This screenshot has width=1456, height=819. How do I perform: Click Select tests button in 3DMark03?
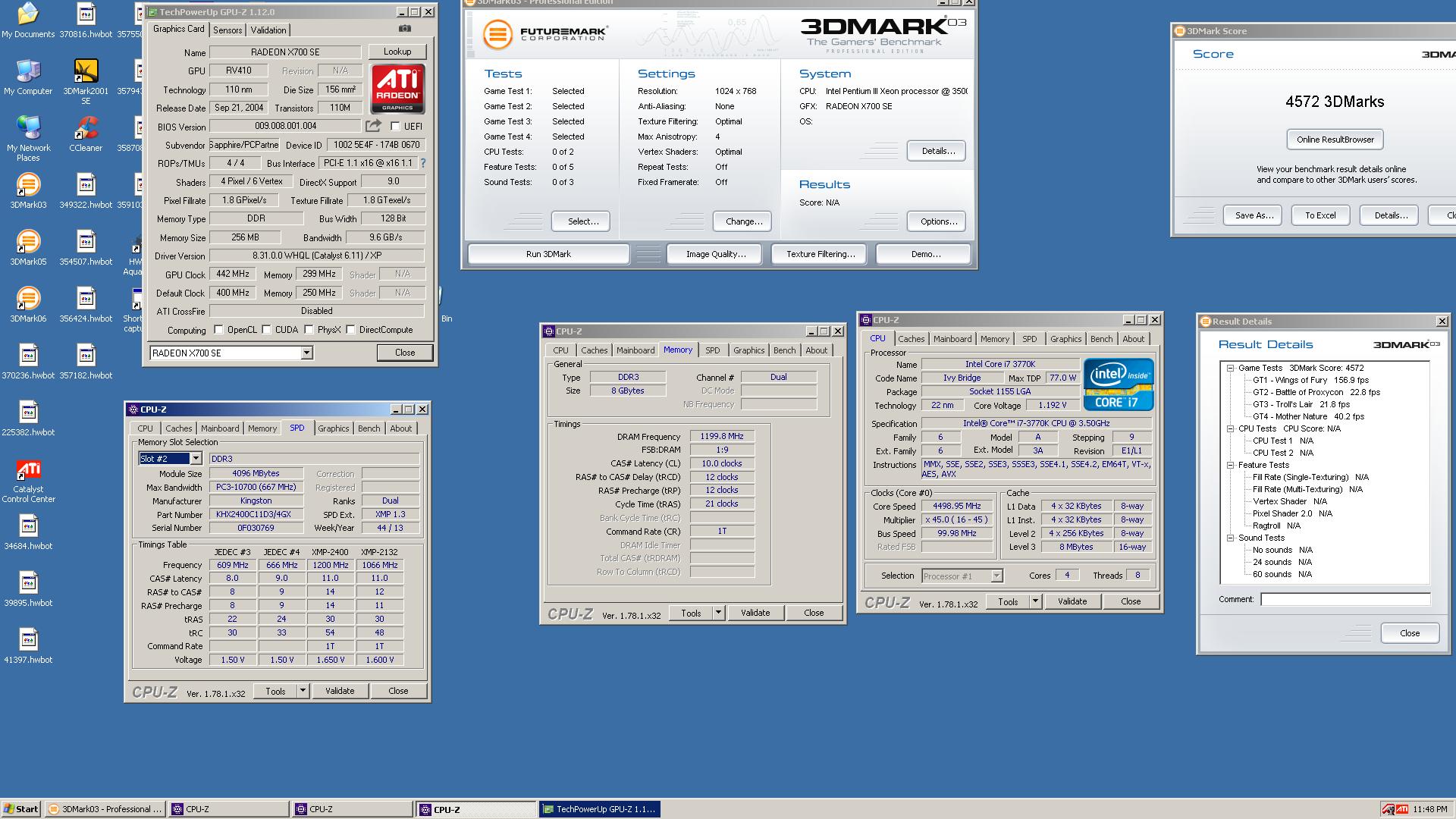click(x=581, y=221)
